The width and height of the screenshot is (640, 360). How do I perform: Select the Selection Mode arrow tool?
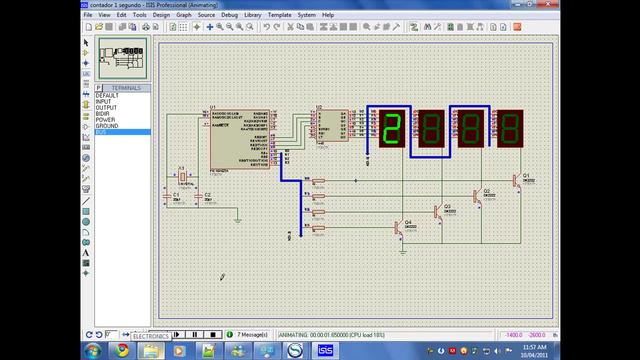pyautogui.click(x=86, y=42)
